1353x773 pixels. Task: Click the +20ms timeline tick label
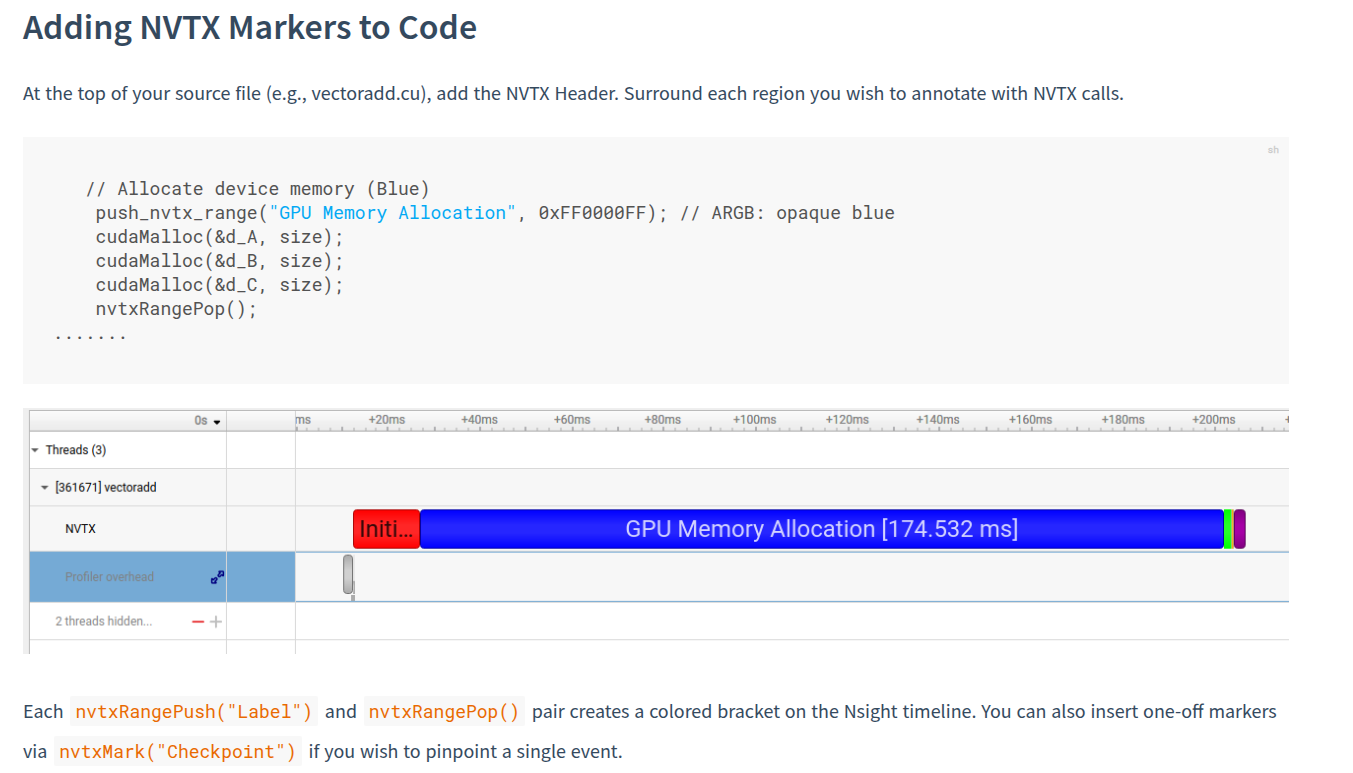387,420
